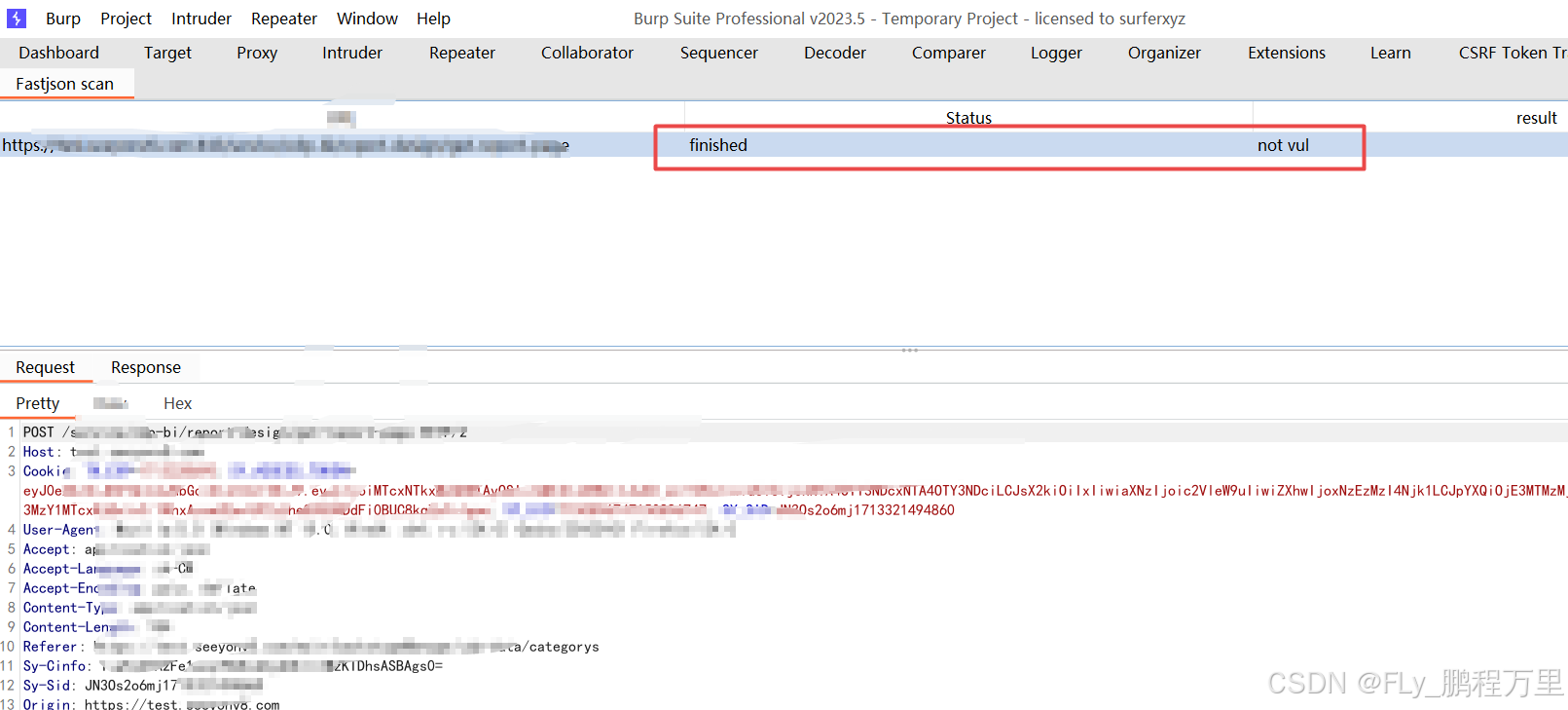Select the scanned https URL row

click(x=784, y=145)
